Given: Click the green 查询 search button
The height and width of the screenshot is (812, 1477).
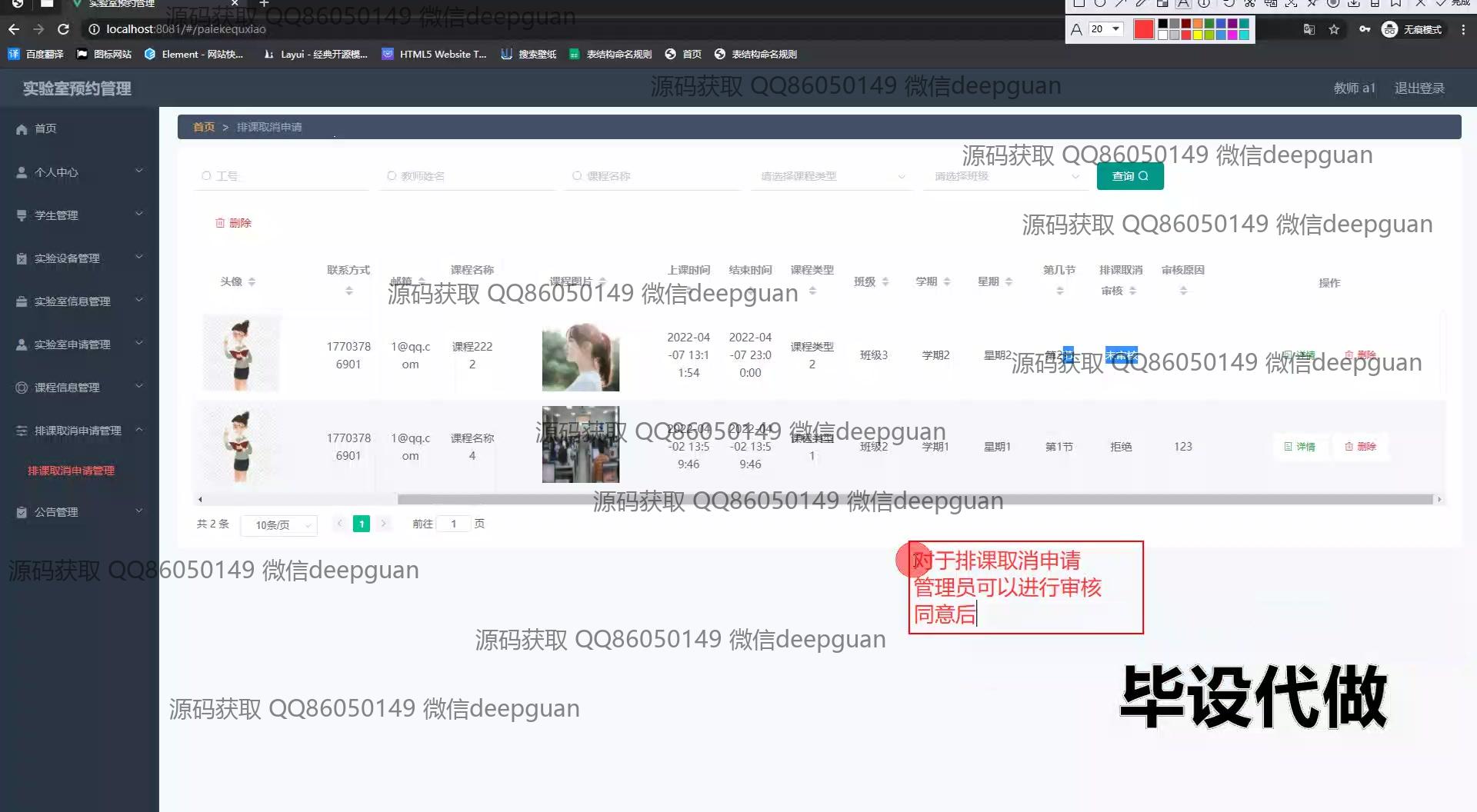Looking at the screenshot, I should tap(1130, 176).
